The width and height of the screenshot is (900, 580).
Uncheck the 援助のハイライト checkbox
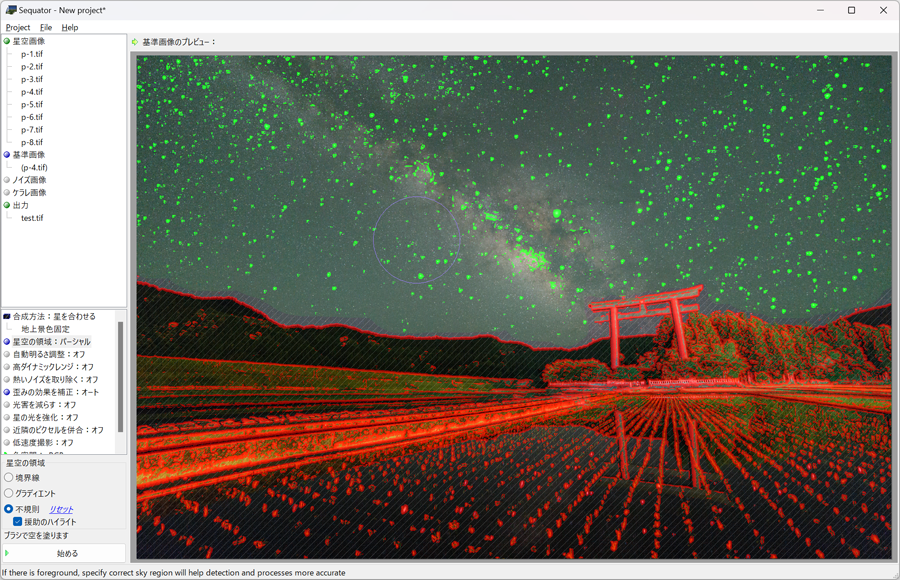[x=17, y=521]
